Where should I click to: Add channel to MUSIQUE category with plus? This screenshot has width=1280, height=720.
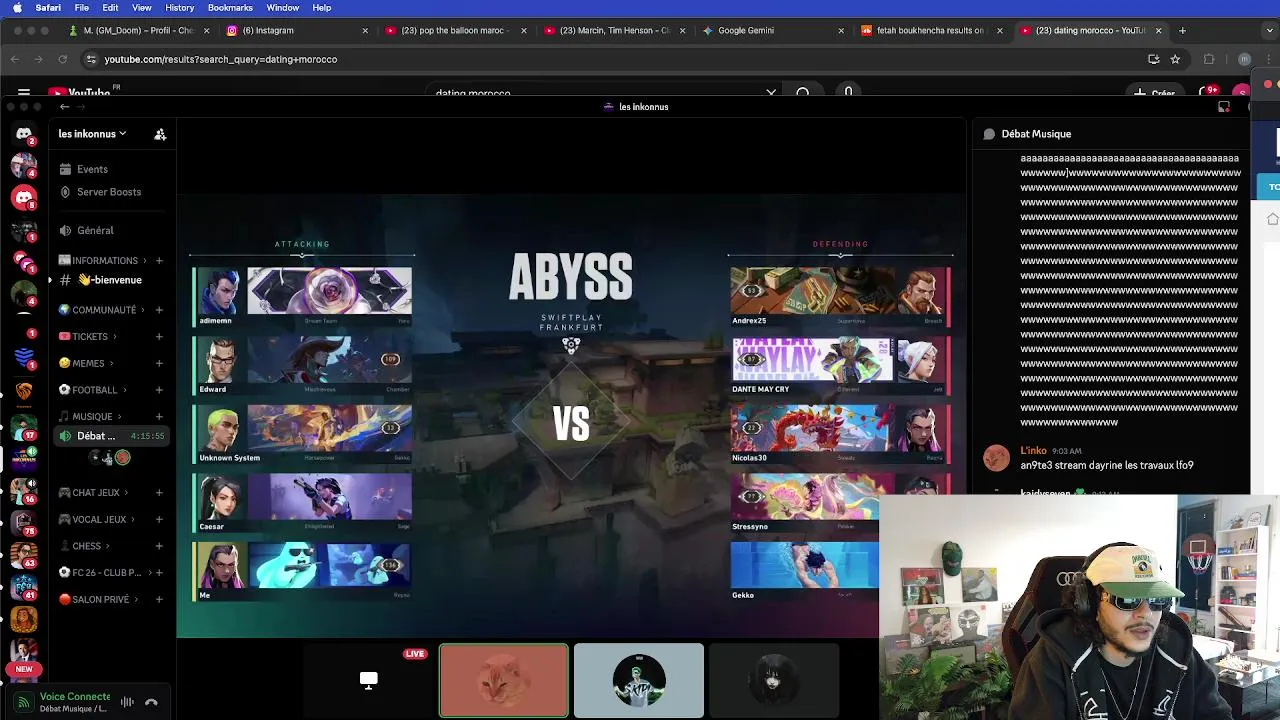coord(159,417)
